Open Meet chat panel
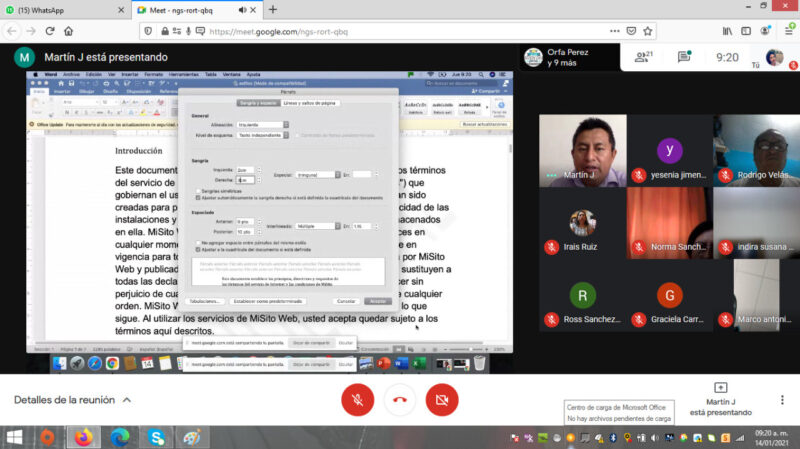 coord(684,57)
